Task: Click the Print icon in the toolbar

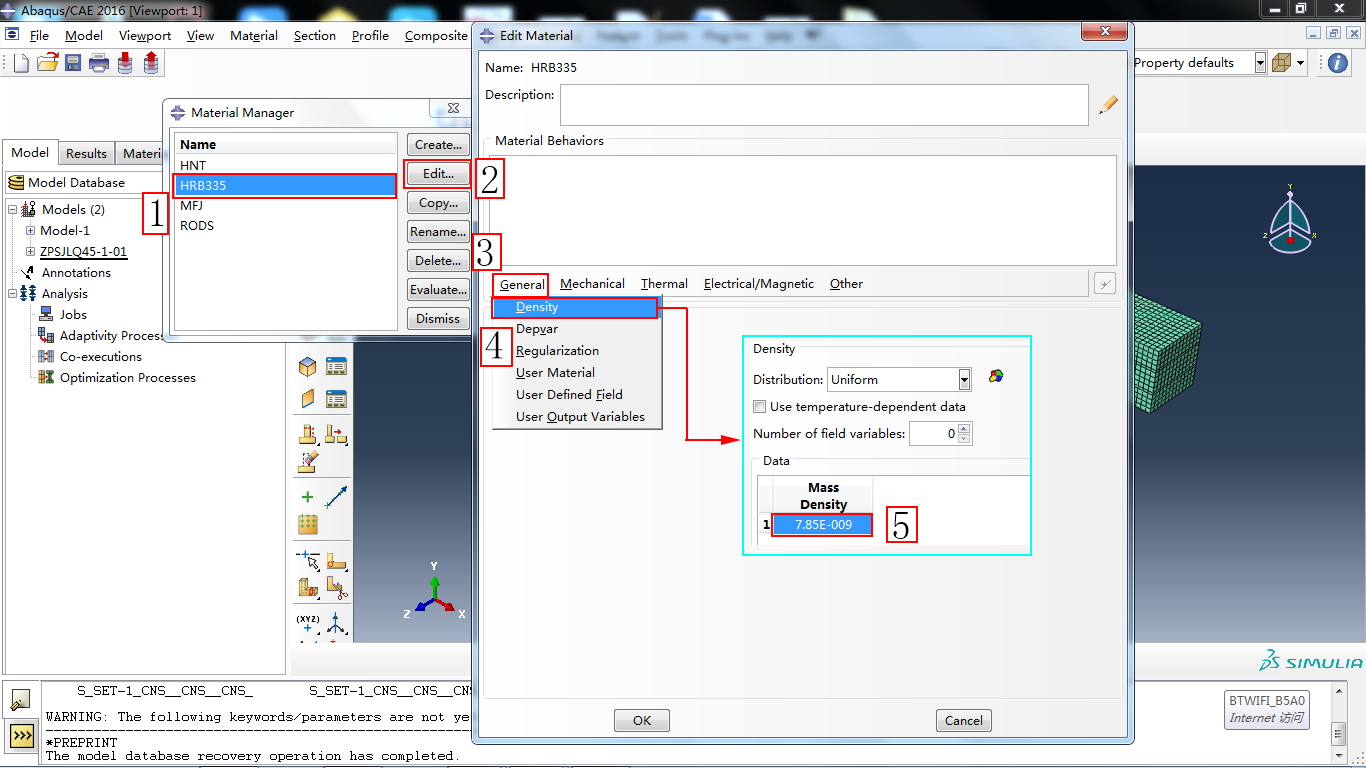Action: 99,63
